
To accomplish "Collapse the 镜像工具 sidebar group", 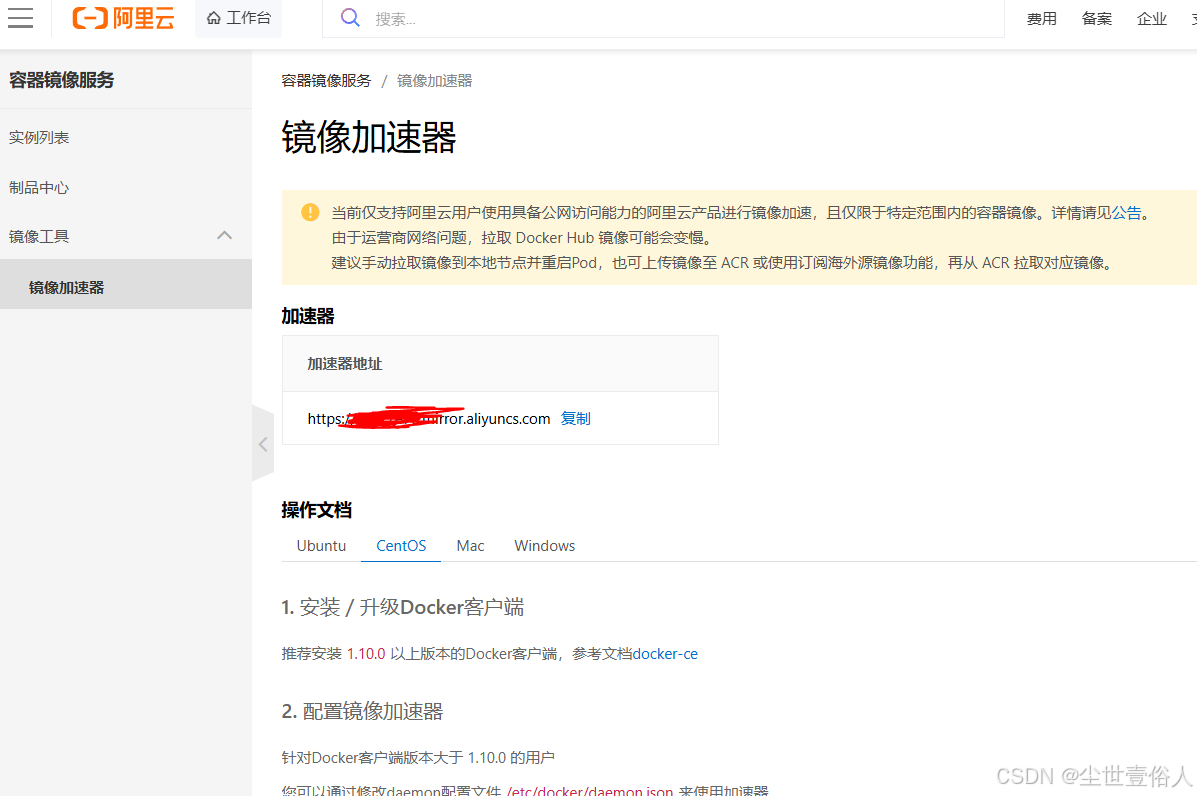I will pyautogui.click(x=126, y=237).
